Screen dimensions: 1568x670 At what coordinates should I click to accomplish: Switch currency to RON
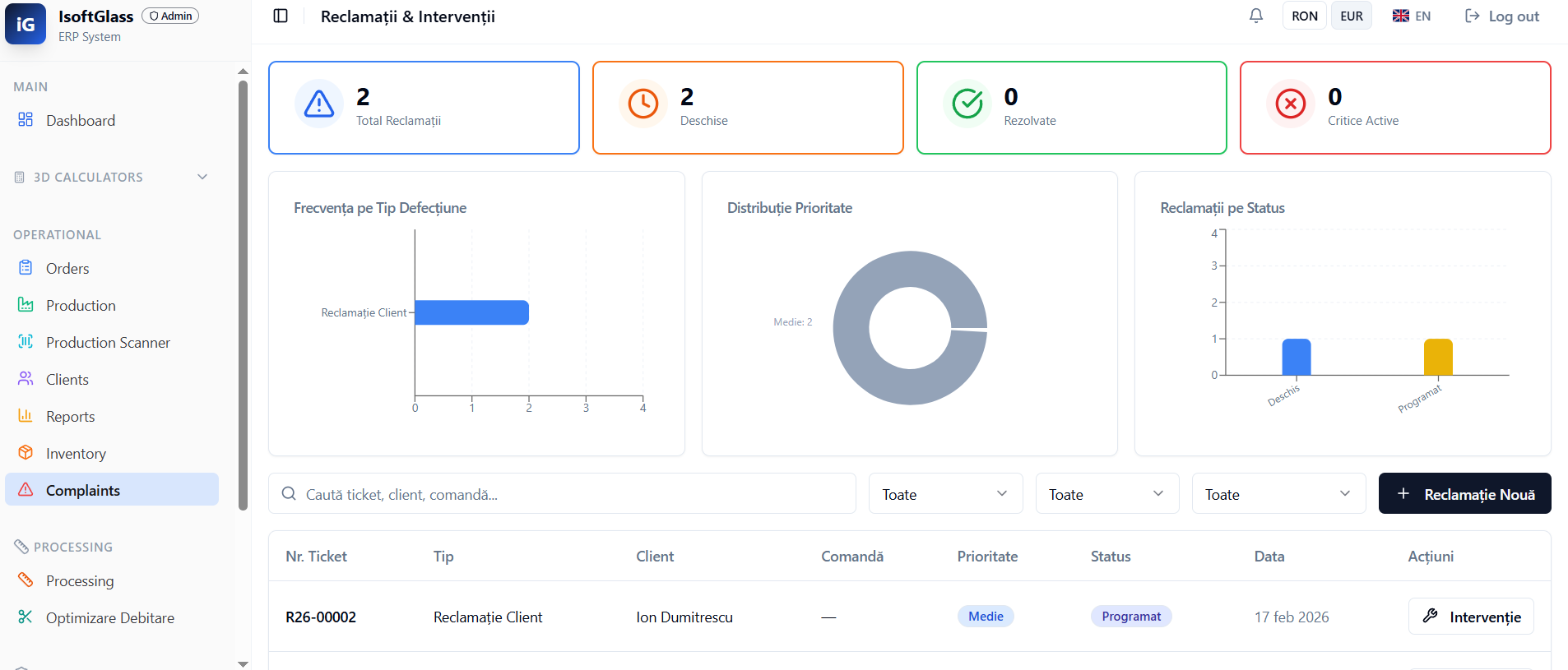1304,16
